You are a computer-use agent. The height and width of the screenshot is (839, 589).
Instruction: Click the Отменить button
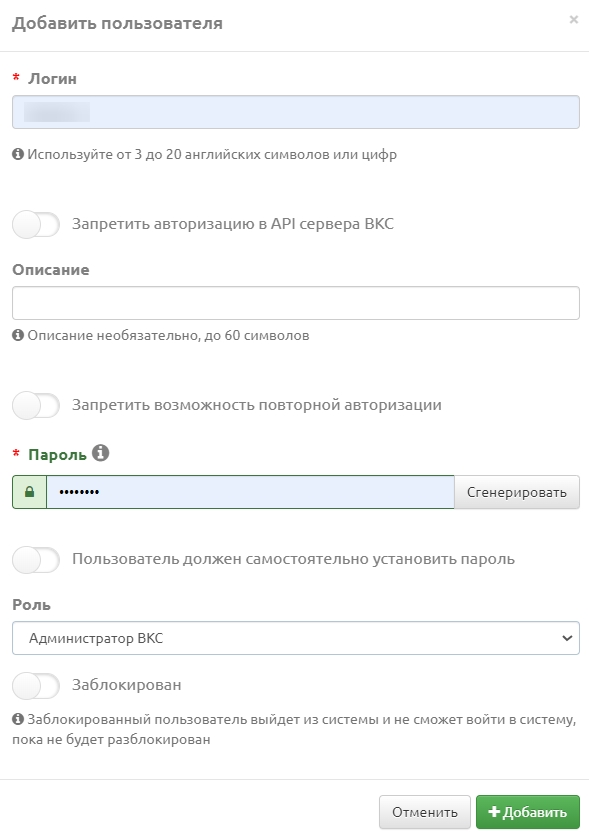click(x=425, y=812)
